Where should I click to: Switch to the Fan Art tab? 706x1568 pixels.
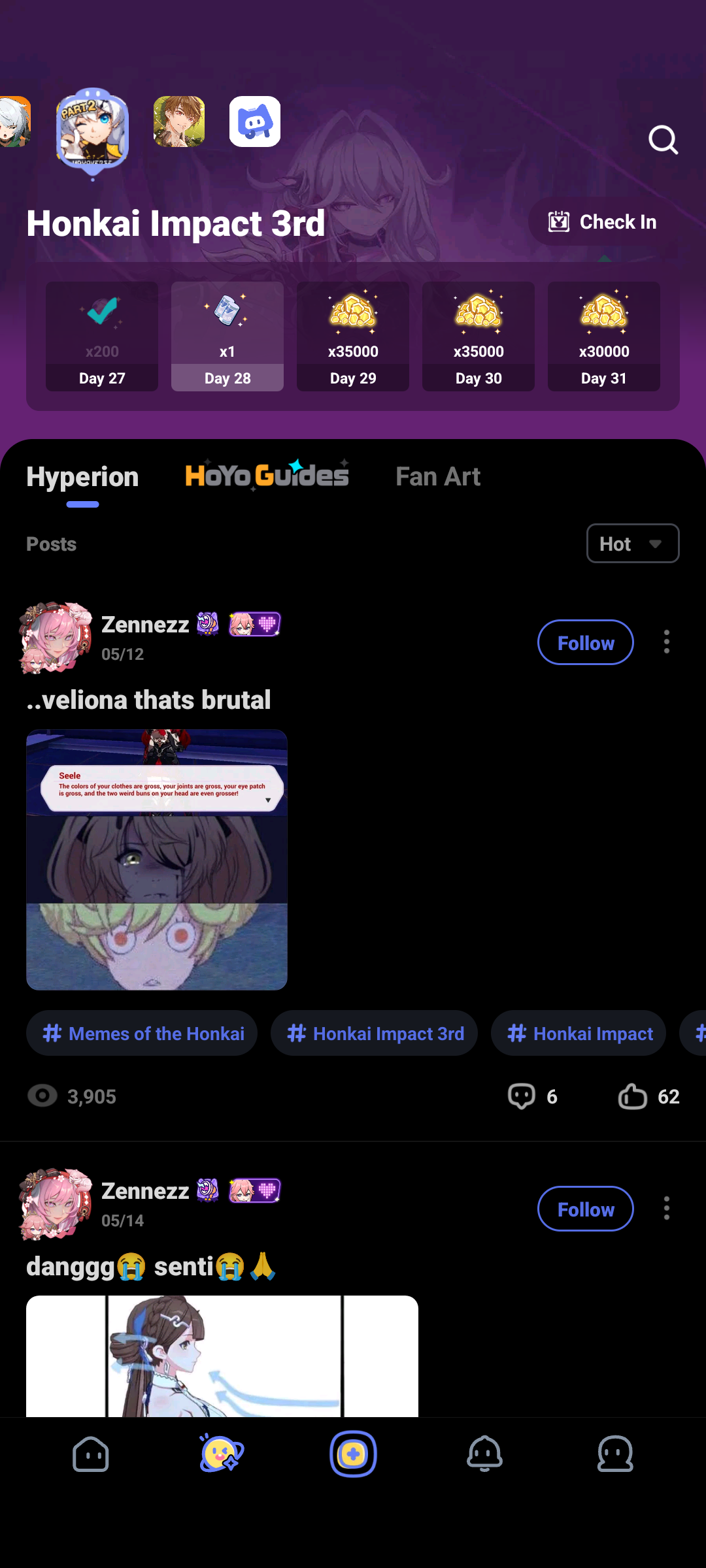pos(438,476)
